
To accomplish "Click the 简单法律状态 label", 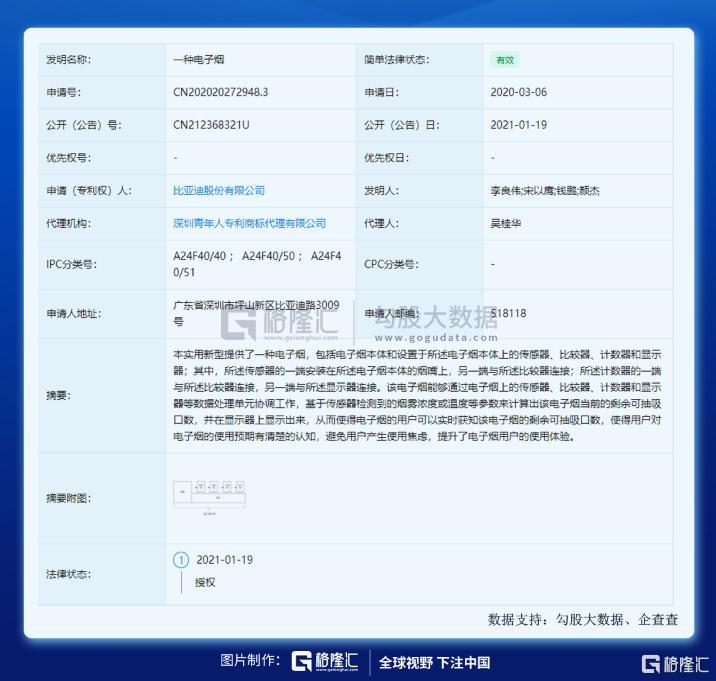I will 396,59.
